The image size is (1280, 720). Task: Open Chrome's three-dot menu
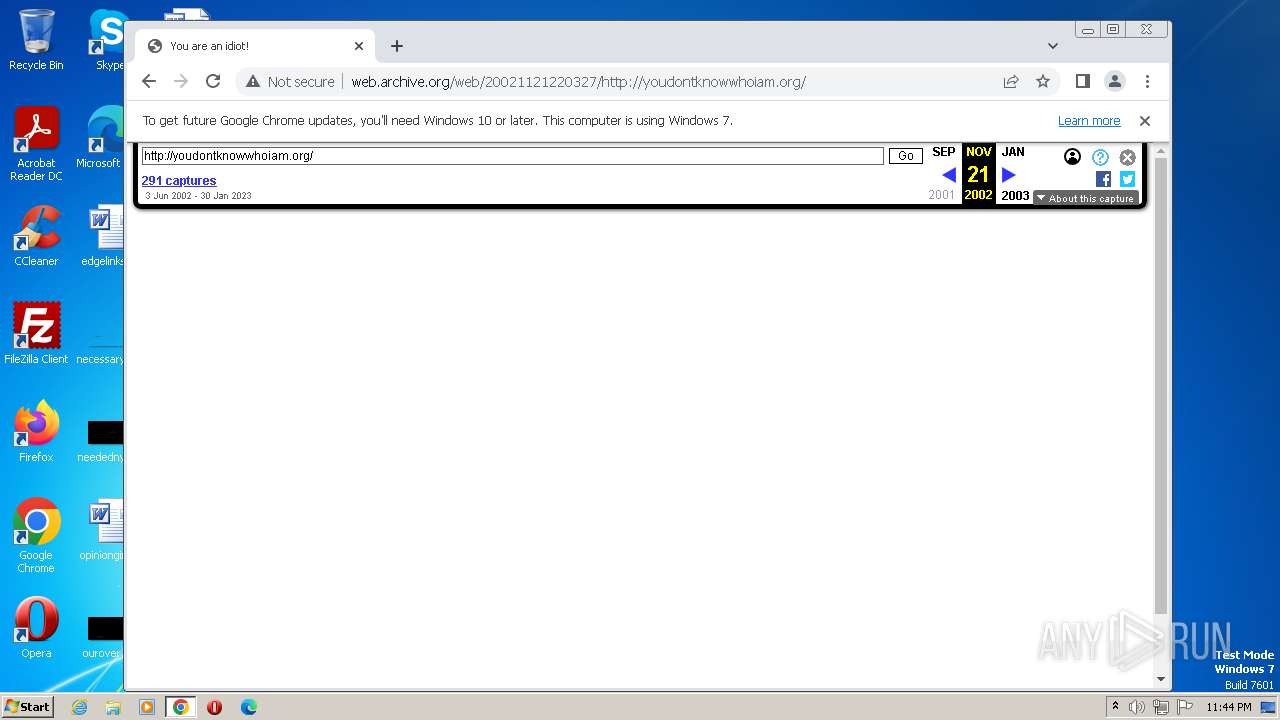[x=1147, y=81]
